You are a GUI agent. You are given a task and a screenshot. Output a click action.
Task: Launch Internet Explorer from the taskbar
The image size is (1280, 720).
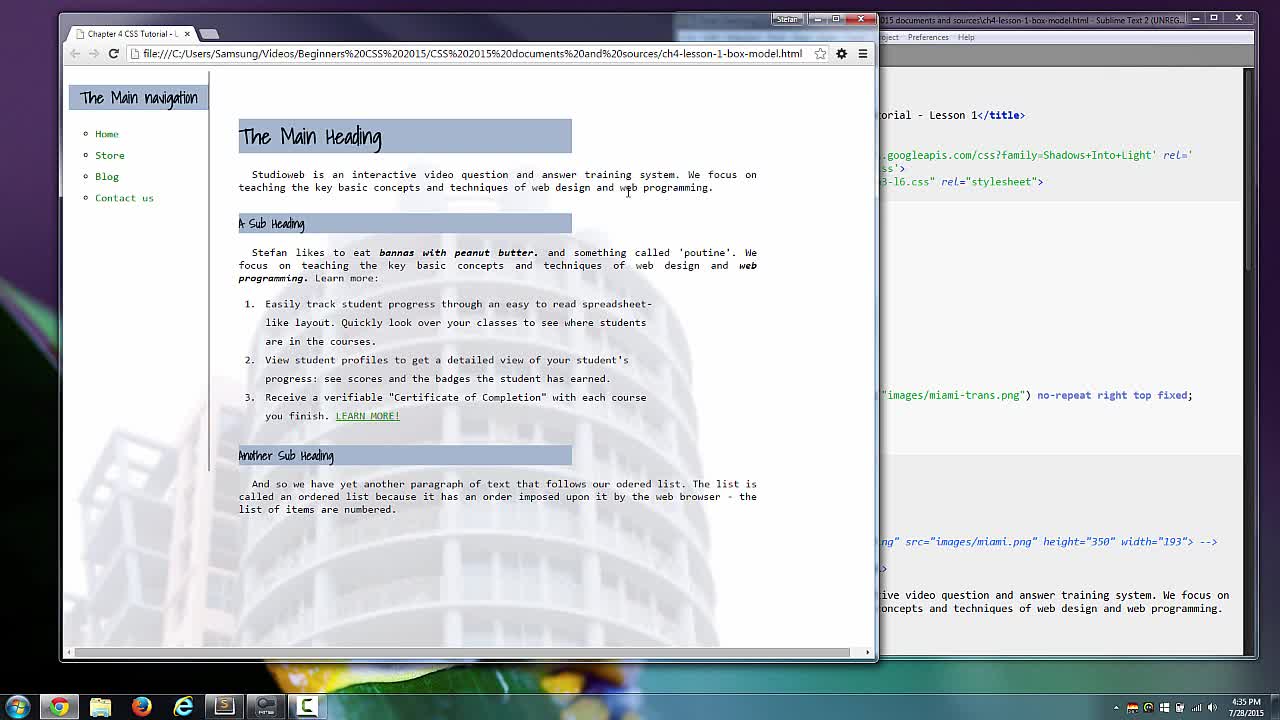click(x=183, y=707)
